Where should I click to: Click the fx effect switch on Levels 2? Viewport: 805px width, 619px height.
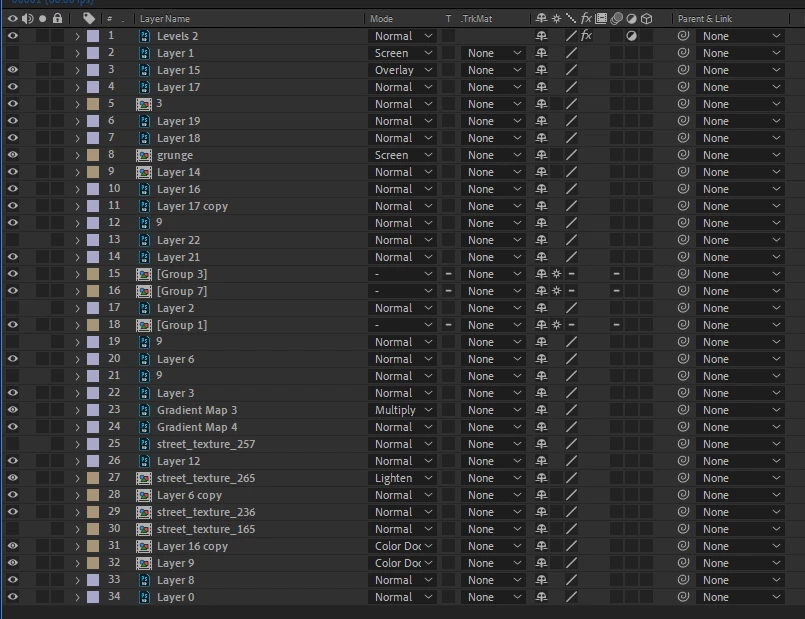pos(586,36)
